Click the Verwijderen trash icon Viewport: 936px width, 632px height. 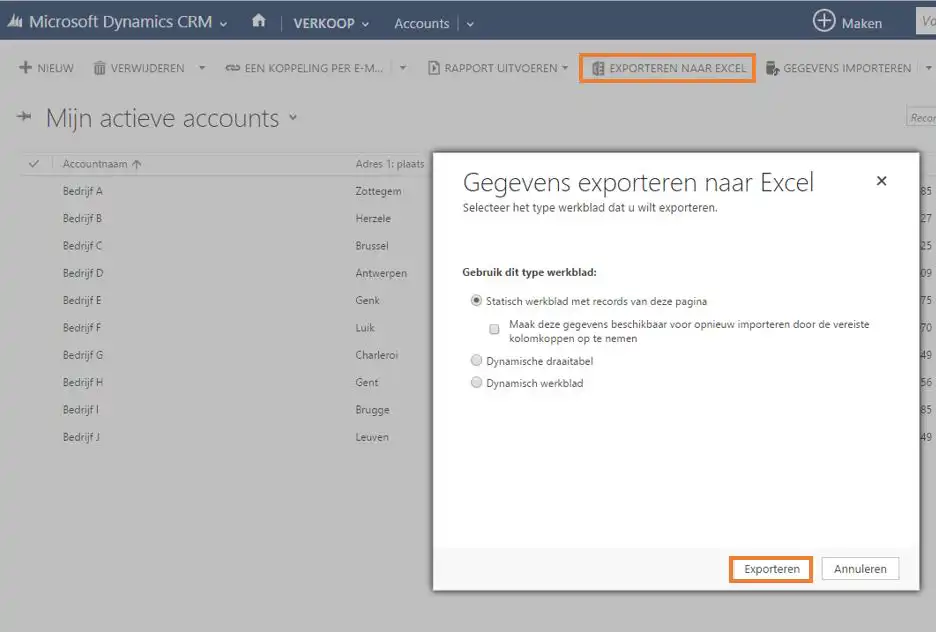click(x=100, y=68)
